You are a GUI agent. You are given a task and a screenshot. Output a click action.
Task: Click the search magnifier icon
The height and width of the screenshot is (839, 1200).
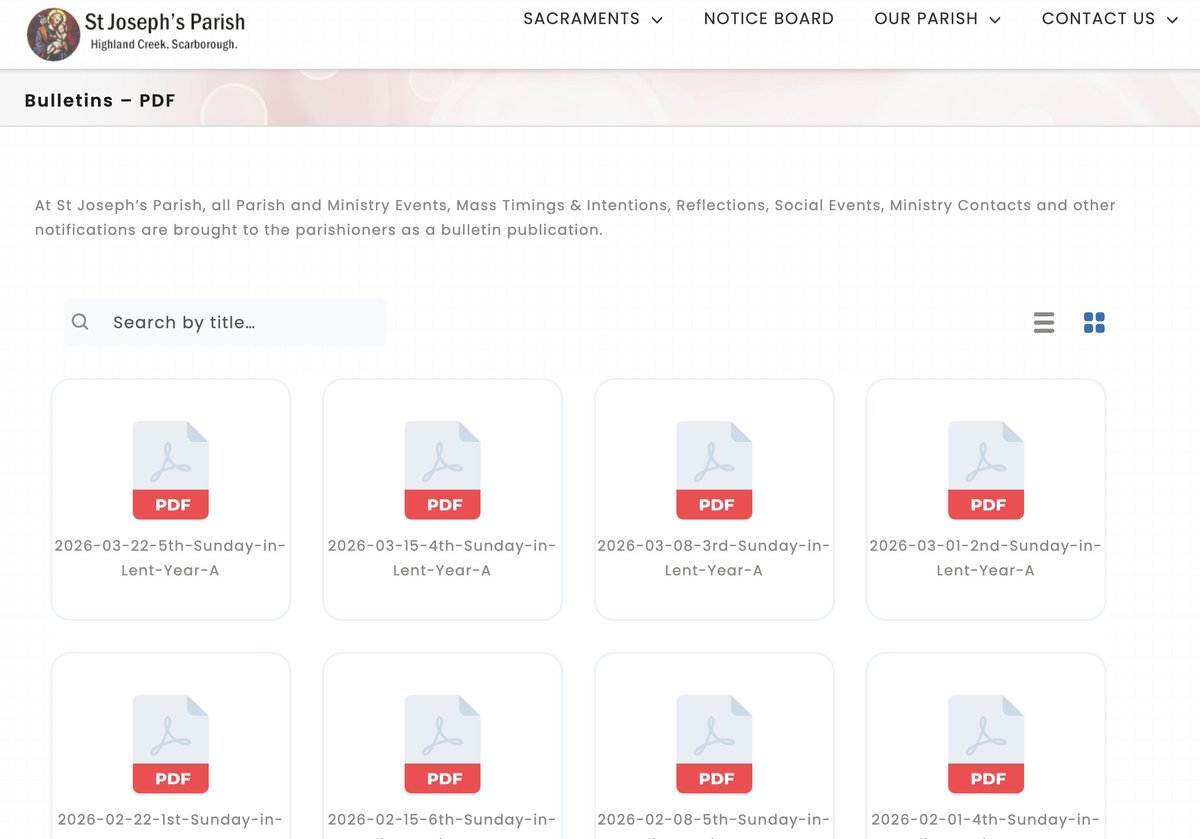pyautogui.click(x=81, y=322)
